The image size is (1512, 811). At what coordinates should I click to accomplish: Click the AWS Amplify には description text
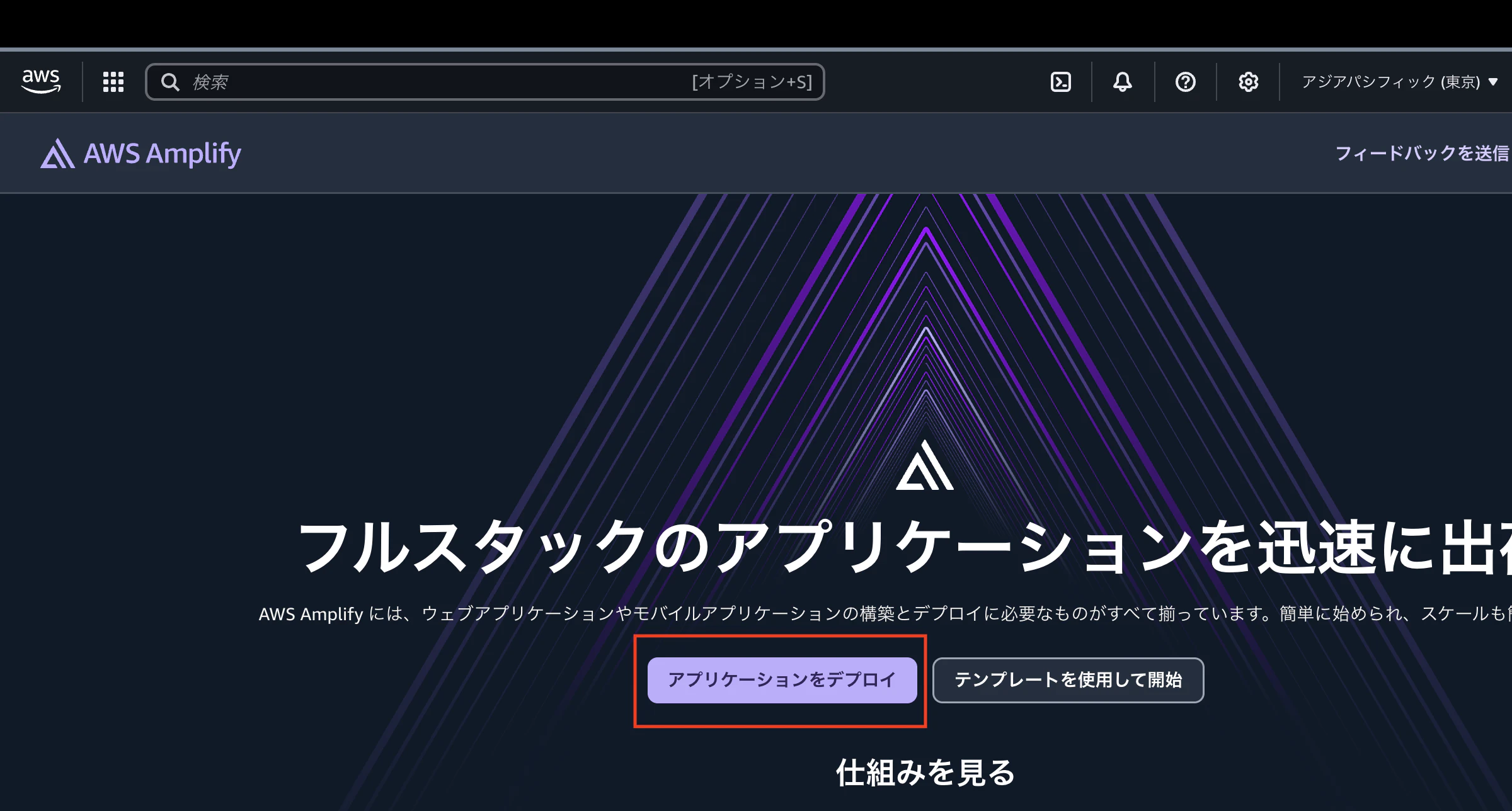[885, 613]
